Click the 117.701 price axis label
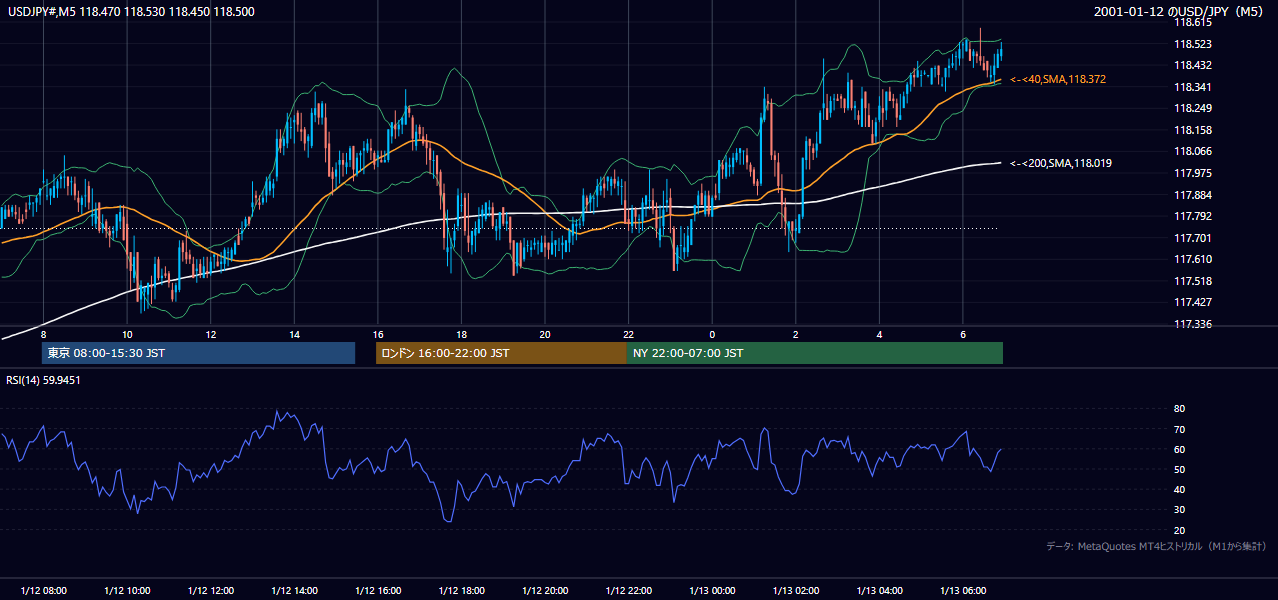Screen dimensions: 1278x600 point(1192,238)
